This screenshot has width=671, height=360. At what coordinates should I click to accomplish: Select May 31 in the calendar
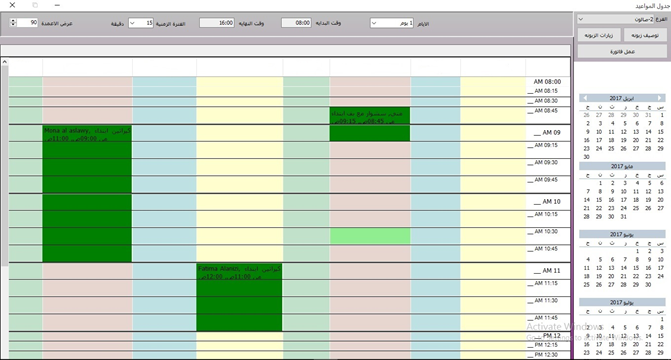[x=623, y=217]
